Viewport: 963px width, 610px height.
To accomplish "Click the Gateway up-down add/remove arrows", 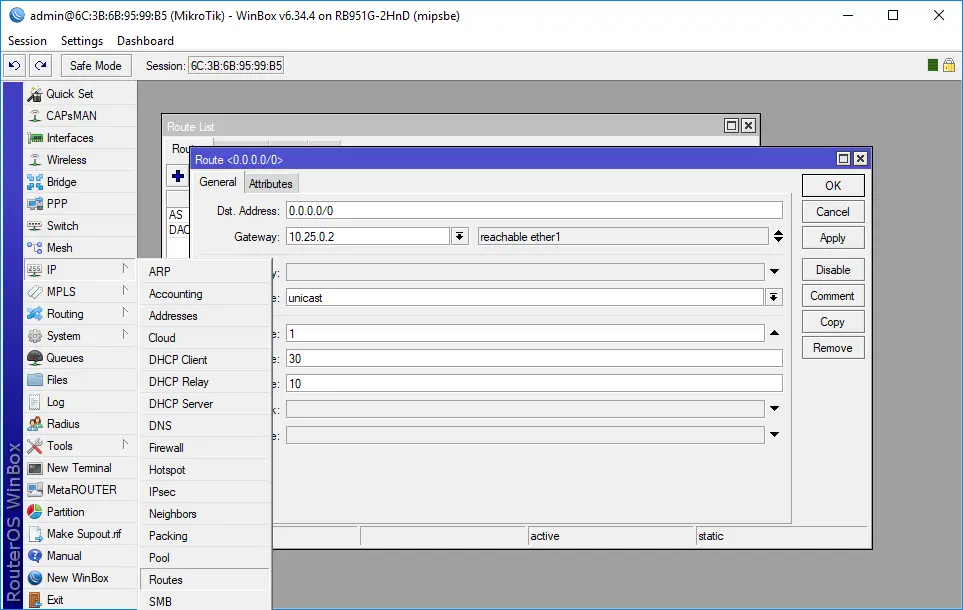I will click(778, 237).
